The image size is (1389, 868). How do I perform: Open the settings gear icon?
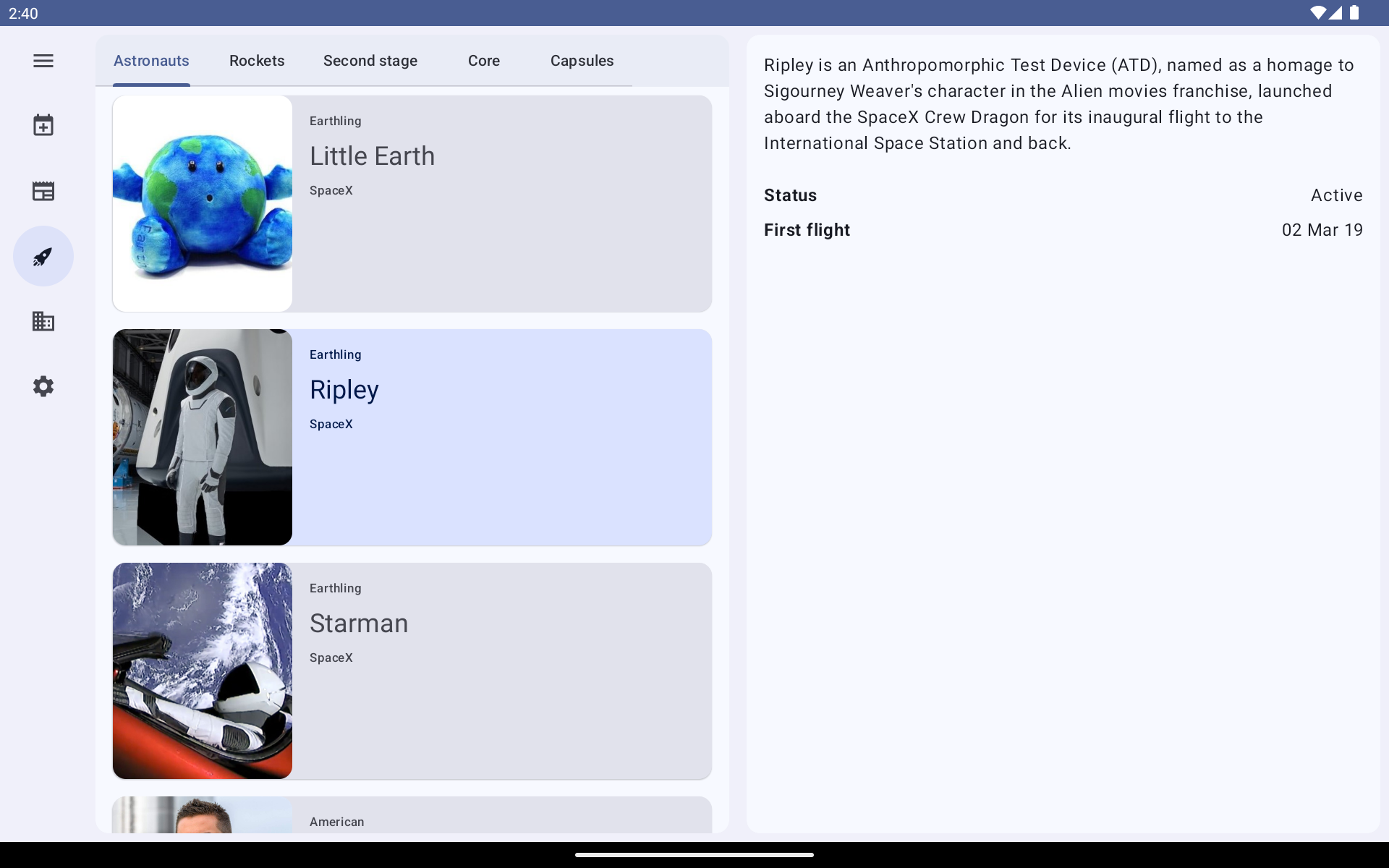(43, 386)
